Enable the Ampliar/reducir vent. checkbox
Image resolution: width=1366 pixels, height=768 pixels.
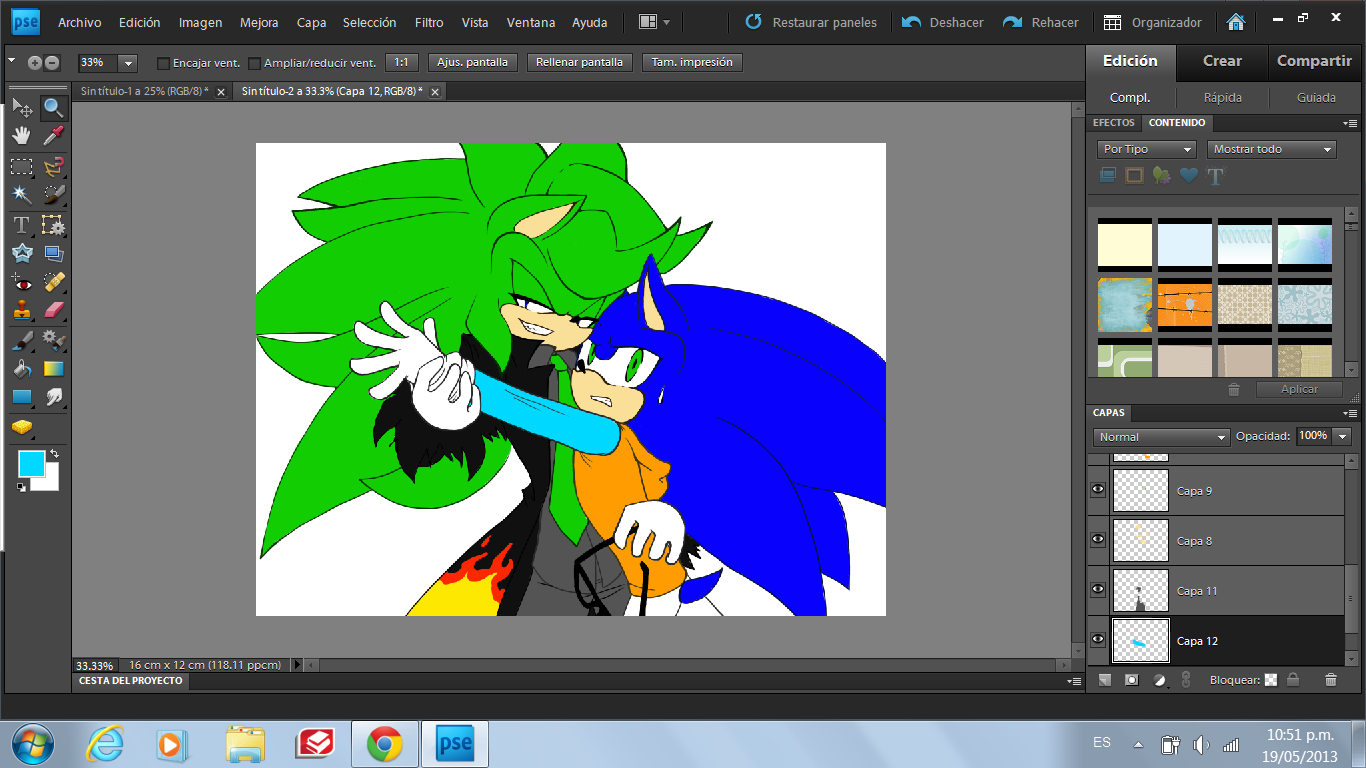click(x=254, y=63)
